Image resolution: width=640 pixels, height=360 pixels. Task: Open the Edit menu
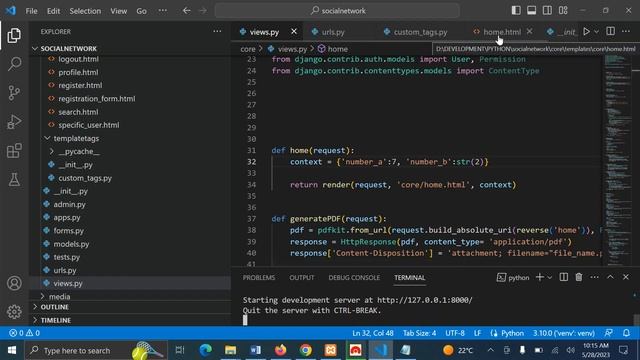pos(53,11)
